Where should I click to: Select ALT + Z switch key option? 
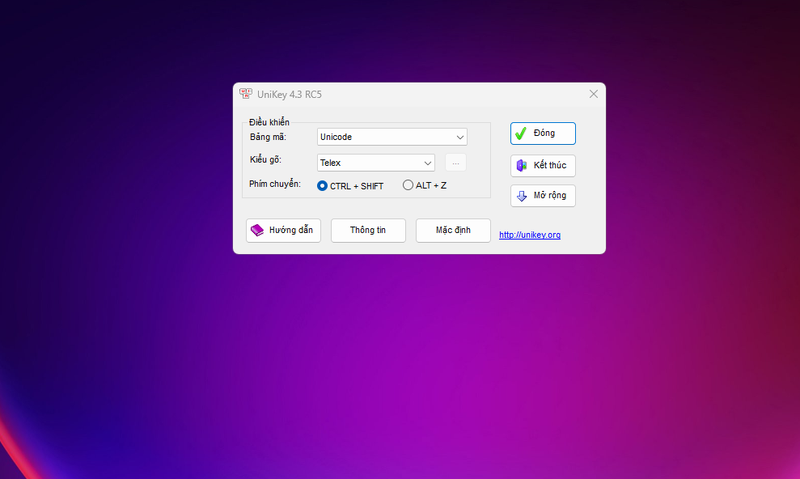[x=424, y=185]
